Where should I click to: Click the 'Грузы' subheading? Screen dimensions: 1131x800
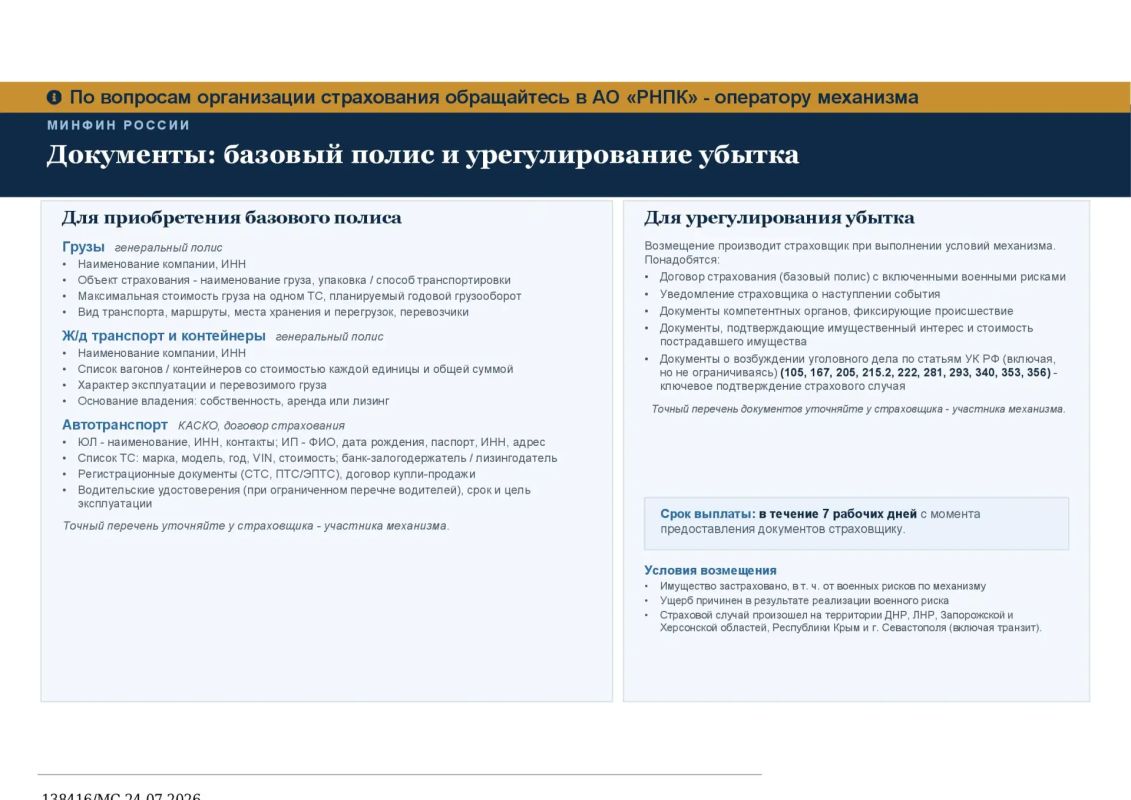tap(83, 247)
